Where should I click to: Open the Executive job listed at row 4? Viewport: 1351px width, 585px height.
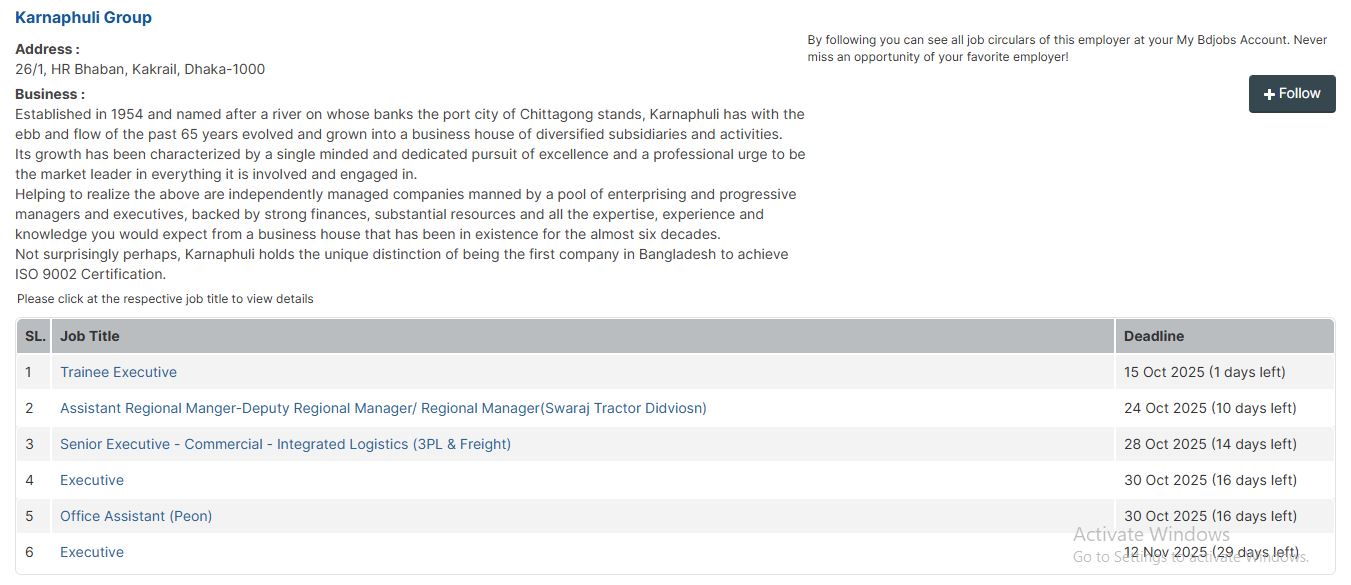tap(91, 479)
